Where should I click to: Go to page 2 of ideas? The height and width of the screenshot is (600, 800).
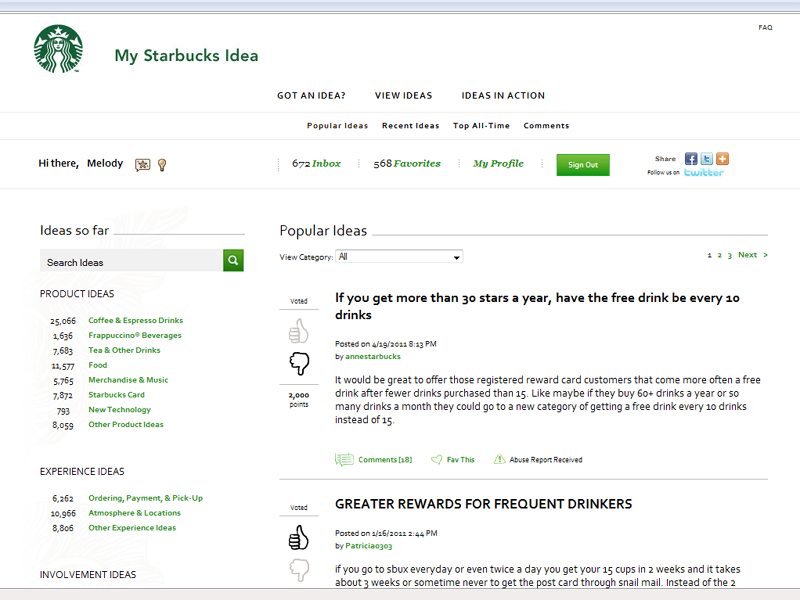[719, 255]
